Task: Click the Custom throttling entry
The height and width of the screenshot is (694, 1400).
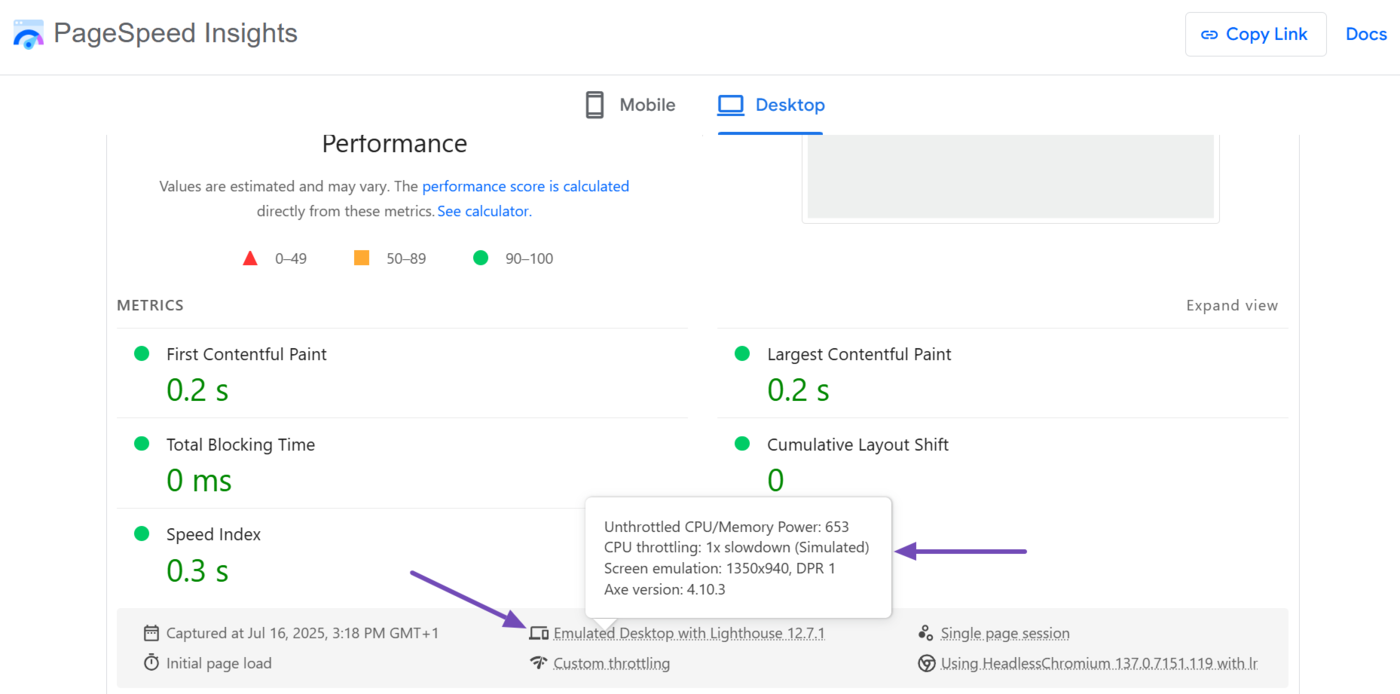Action: coord(612,663)
